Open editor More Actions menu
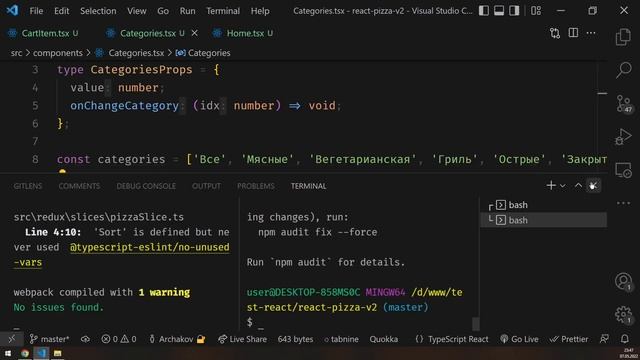Viewport: 640px width, 360px height. click(591, 33)
